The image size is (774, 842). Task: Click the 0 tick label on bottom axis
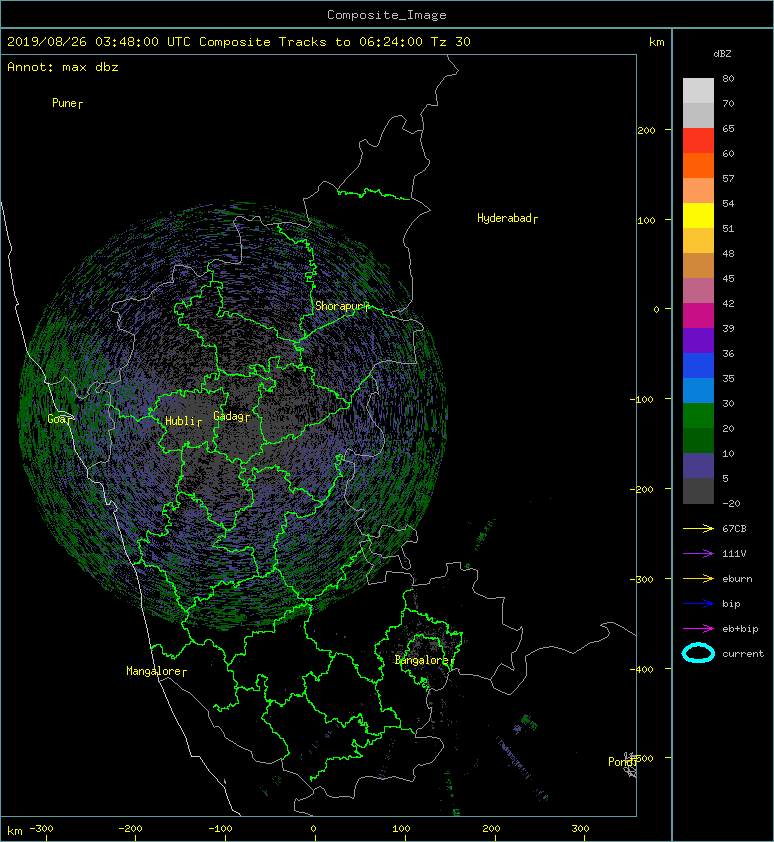coord(314,829)
